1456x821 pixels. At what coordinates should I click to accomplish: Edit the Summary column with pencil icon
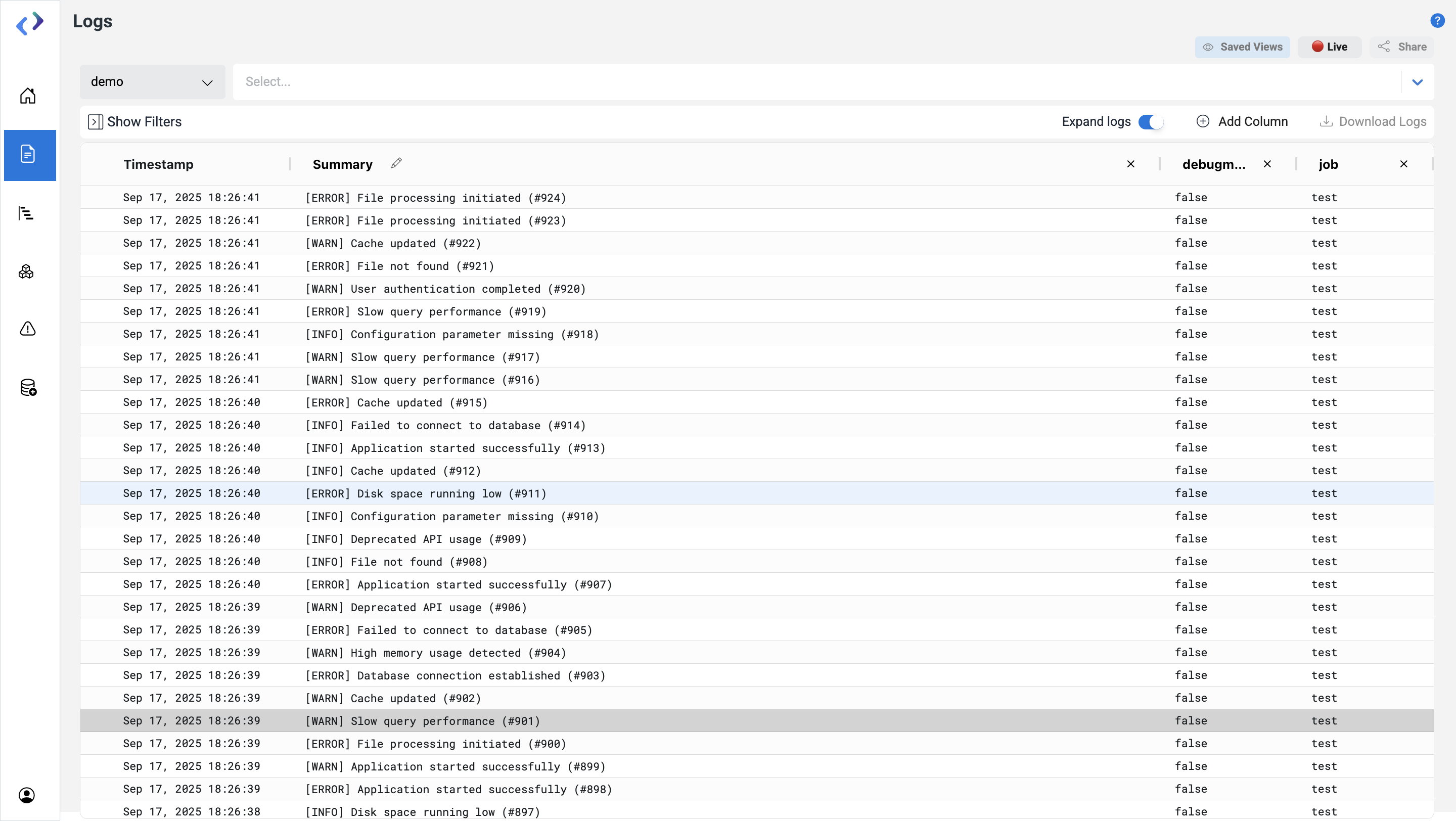point(396,163)
